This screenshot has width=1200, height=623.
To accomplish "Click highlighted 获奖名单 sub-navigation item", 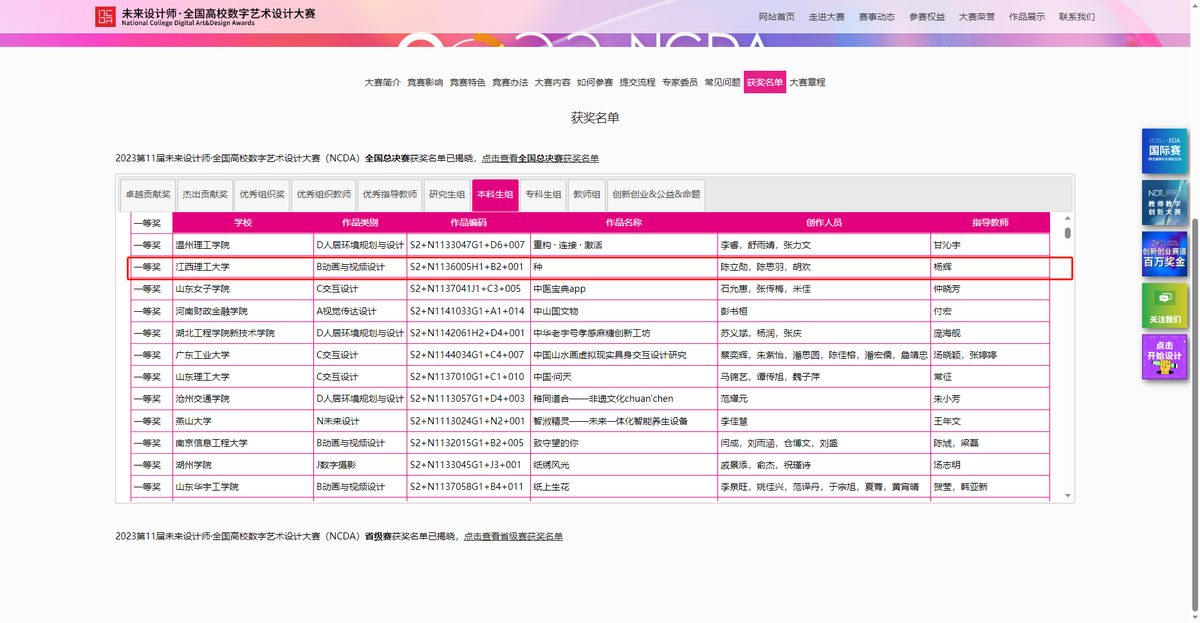I will (765, 82).
